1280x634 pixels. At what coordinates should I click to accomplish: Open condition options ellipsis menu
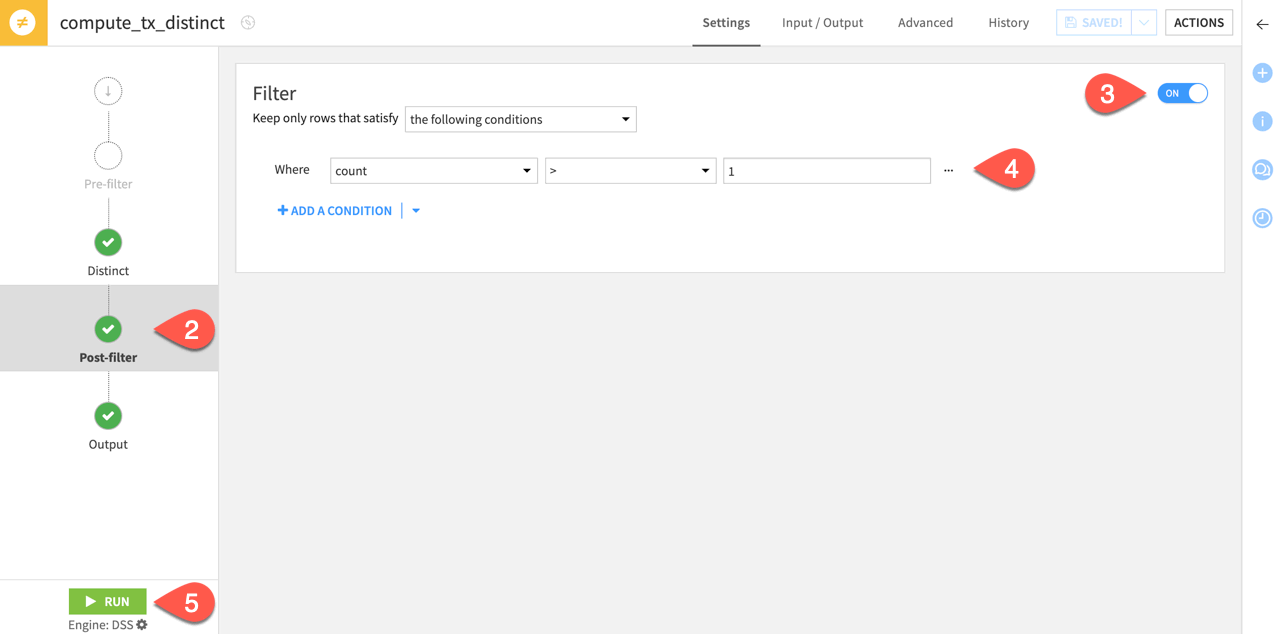(948, 171)
